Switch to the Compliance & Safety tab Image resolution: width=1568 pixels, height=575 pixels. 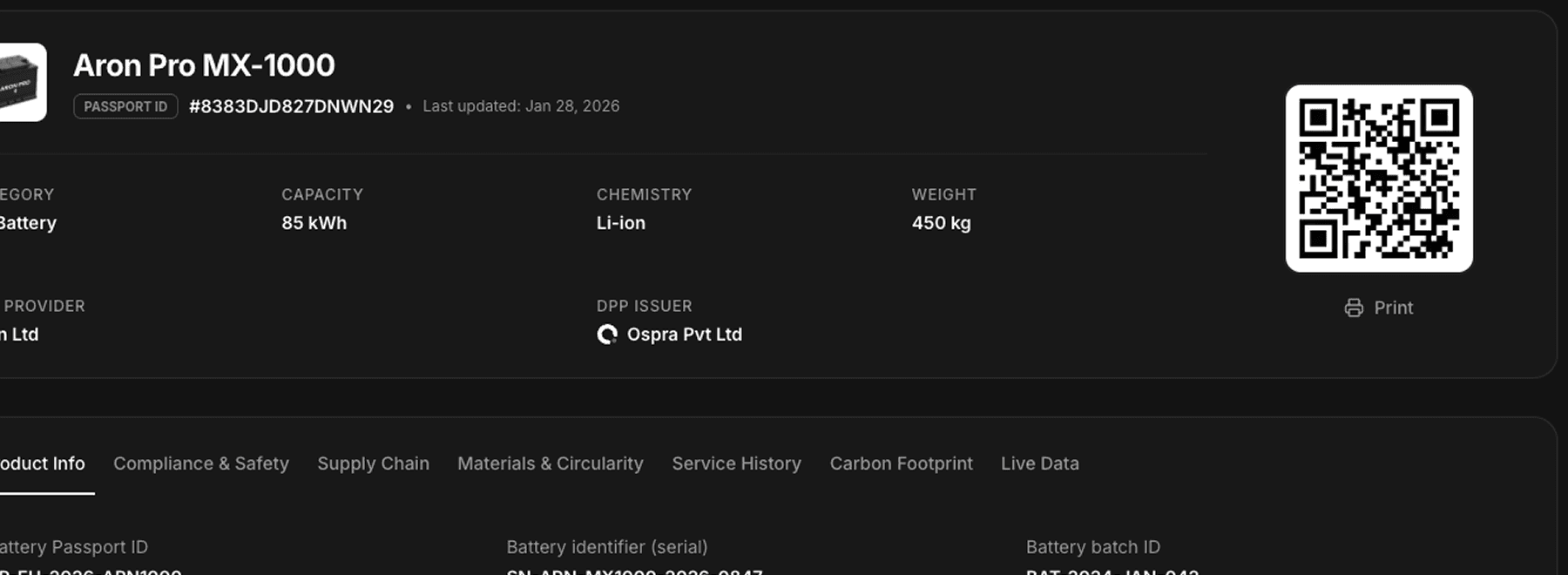pos(200,463)
